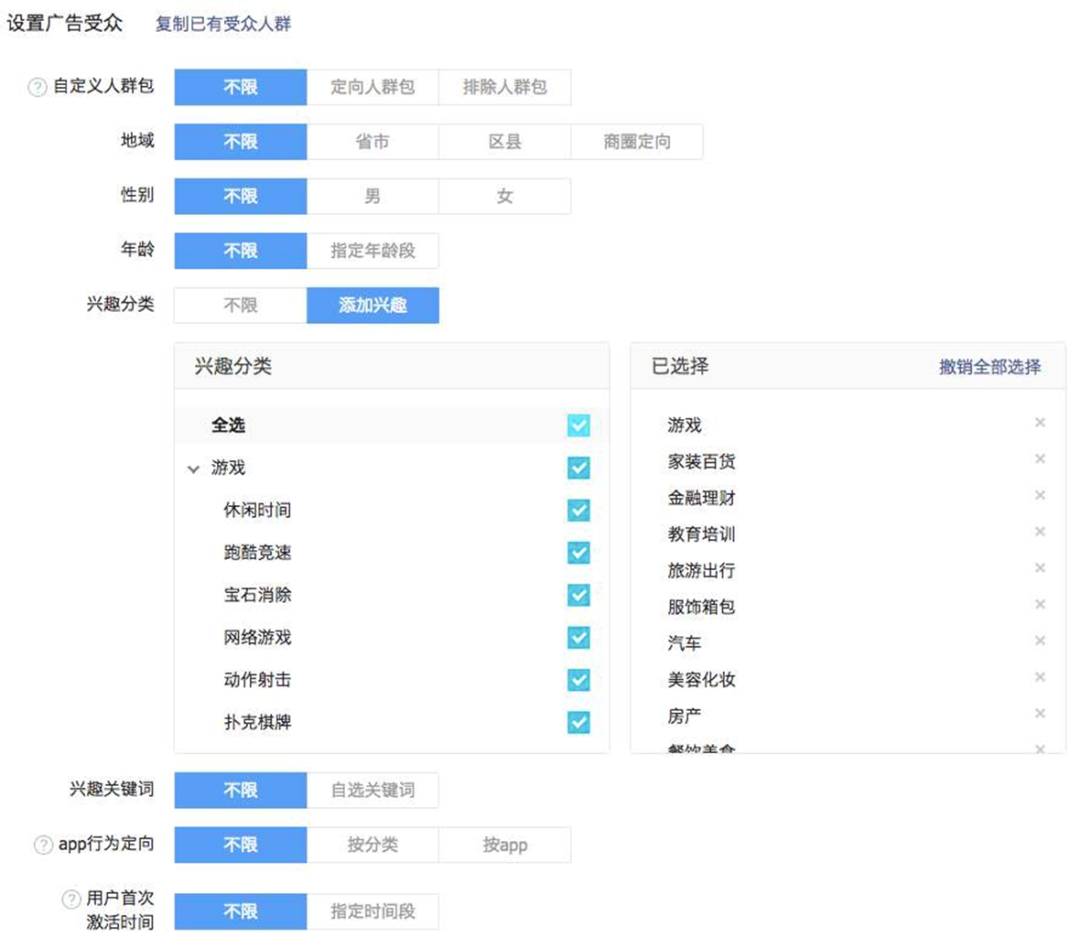Viewport: 1080px width, 948px height.
Task: Delete 金融理财 via its × icon
Action: pos(1040,495)
